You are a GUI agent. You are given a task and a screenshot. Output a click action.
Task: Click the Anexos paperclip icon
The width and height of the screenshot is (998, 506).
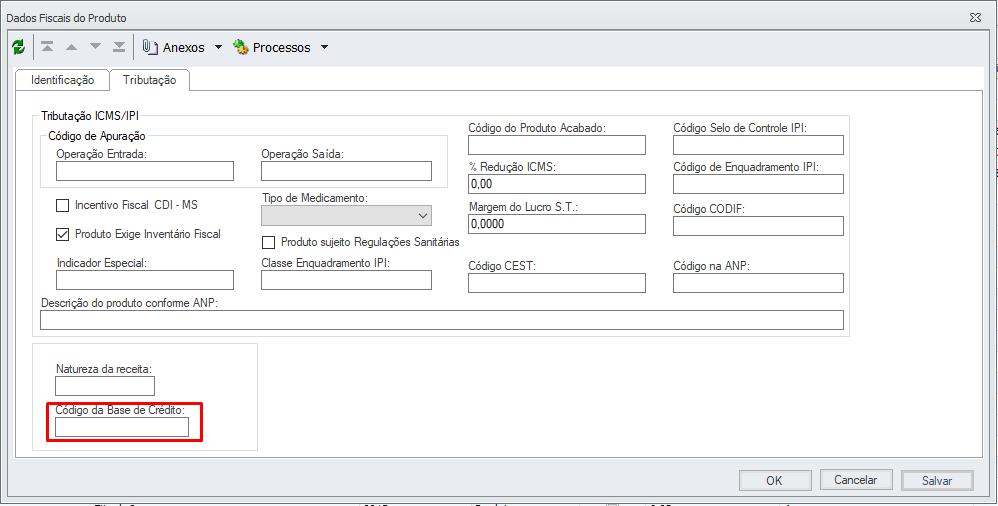coord(150,47)
